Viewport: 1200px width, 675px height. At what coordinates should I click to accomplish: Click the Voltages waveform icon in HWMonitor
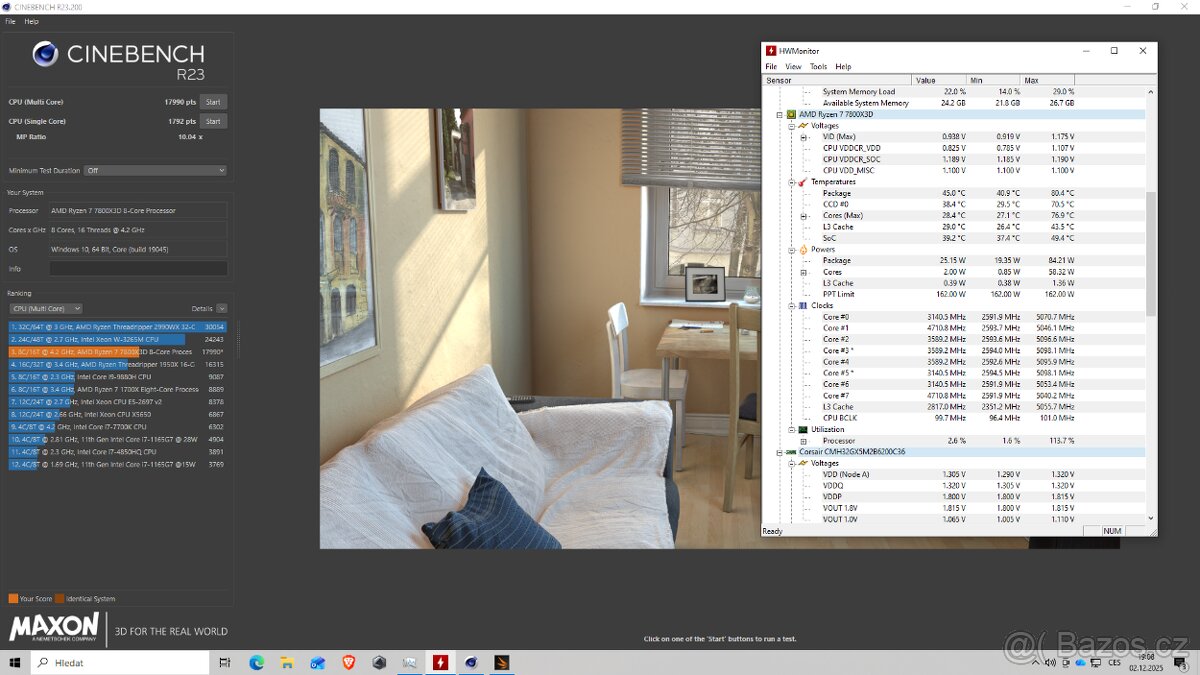point(802,126)
